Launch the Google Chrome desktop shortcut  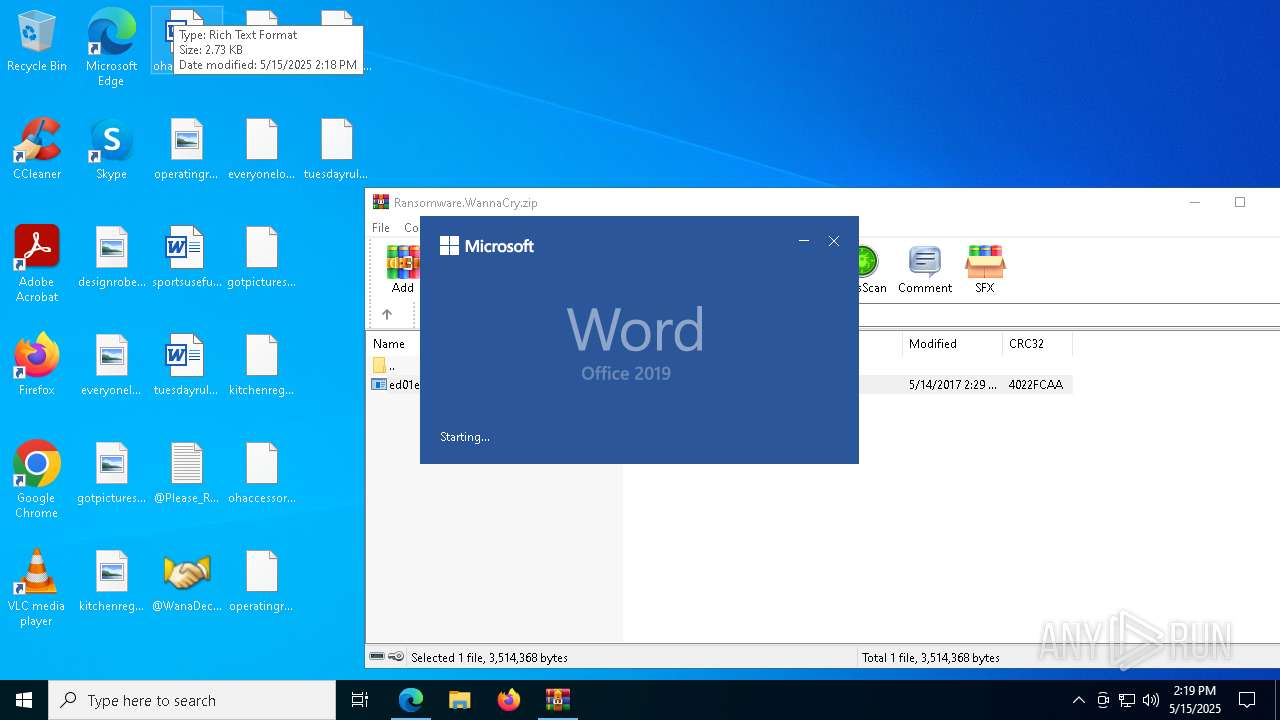(x=37, y=479)
